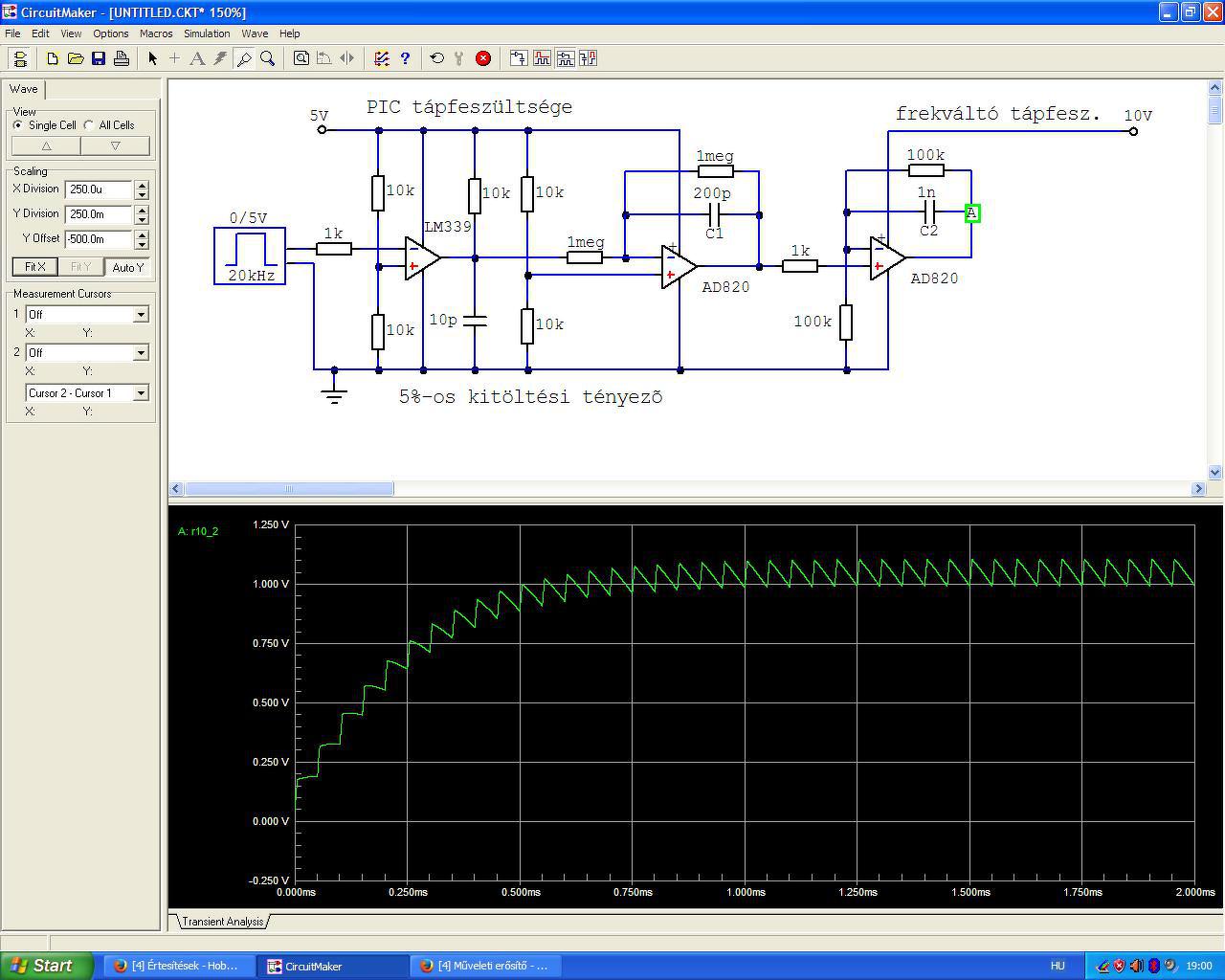1225x980 pixels.
Task: Click the CircuitMaker taskbar button
Action: [x=332, y=966]
